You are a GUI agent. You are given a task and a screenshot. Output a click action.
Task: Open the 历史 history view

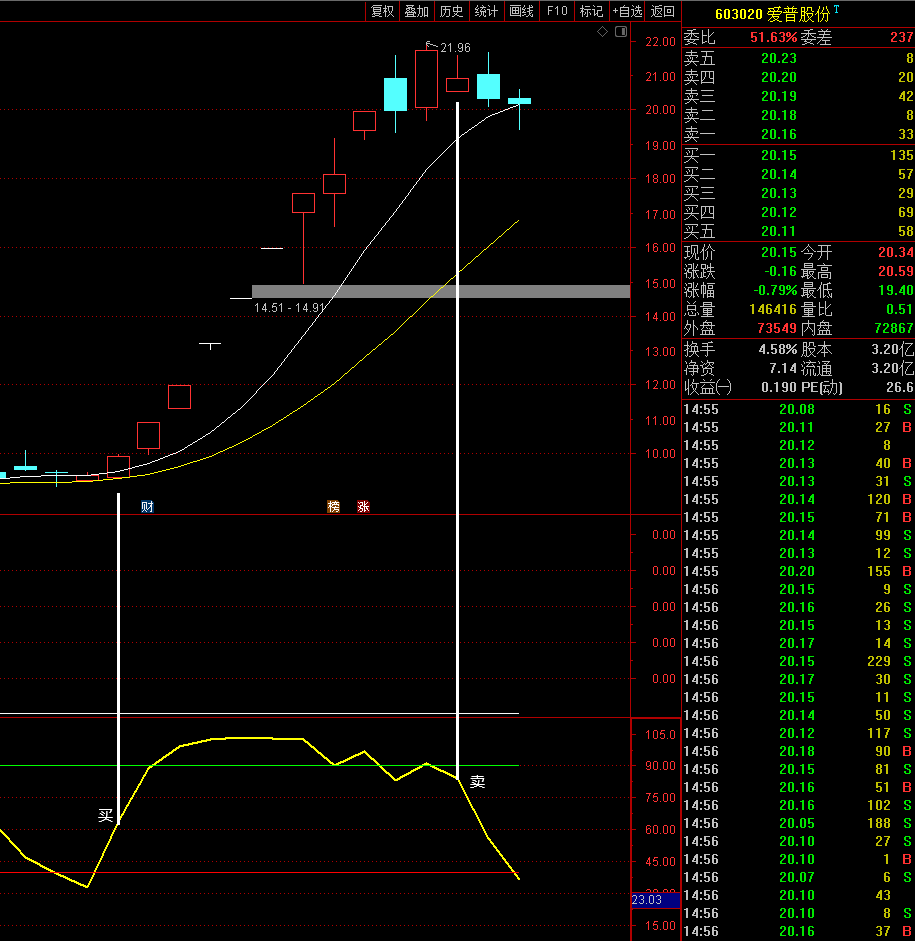452,11
